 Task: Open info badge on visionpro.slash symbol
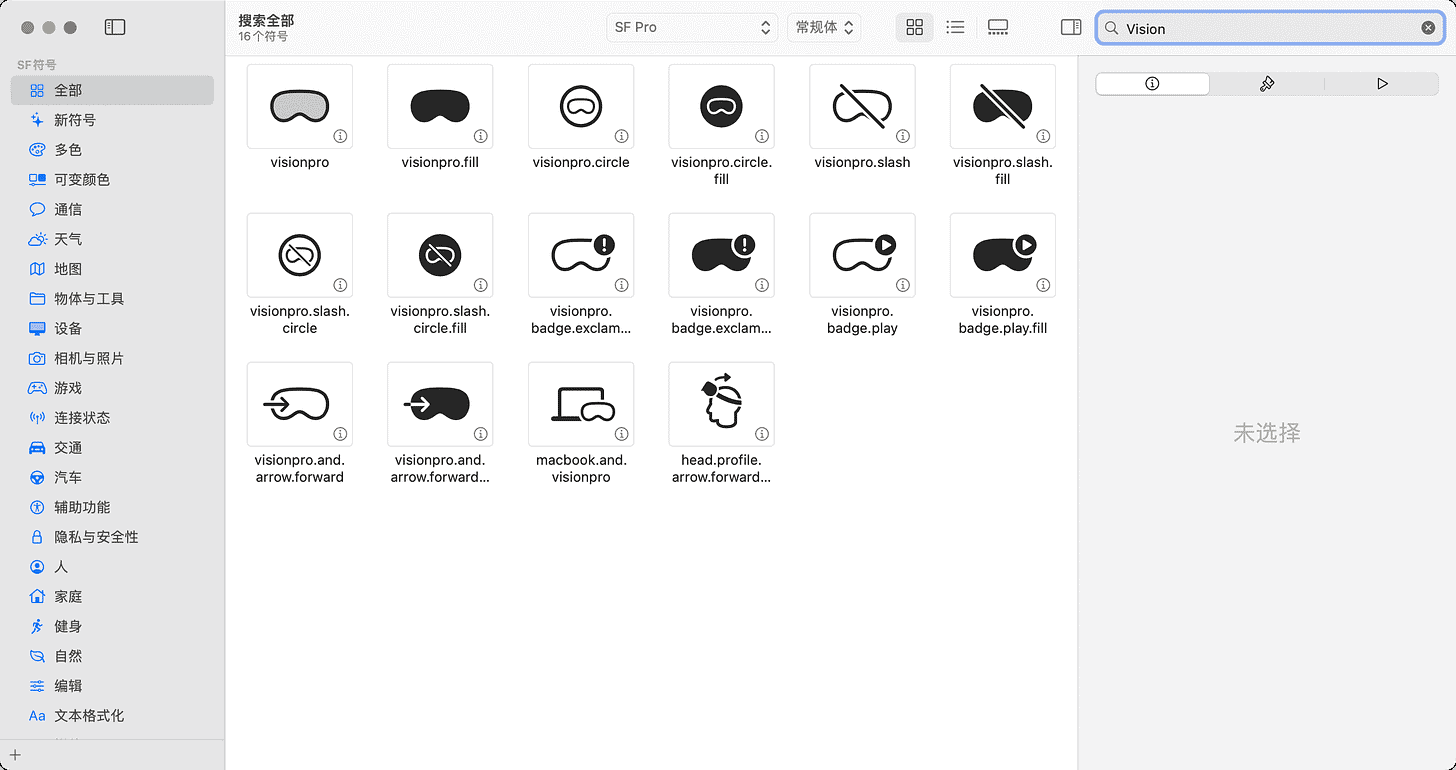[902, 136]
